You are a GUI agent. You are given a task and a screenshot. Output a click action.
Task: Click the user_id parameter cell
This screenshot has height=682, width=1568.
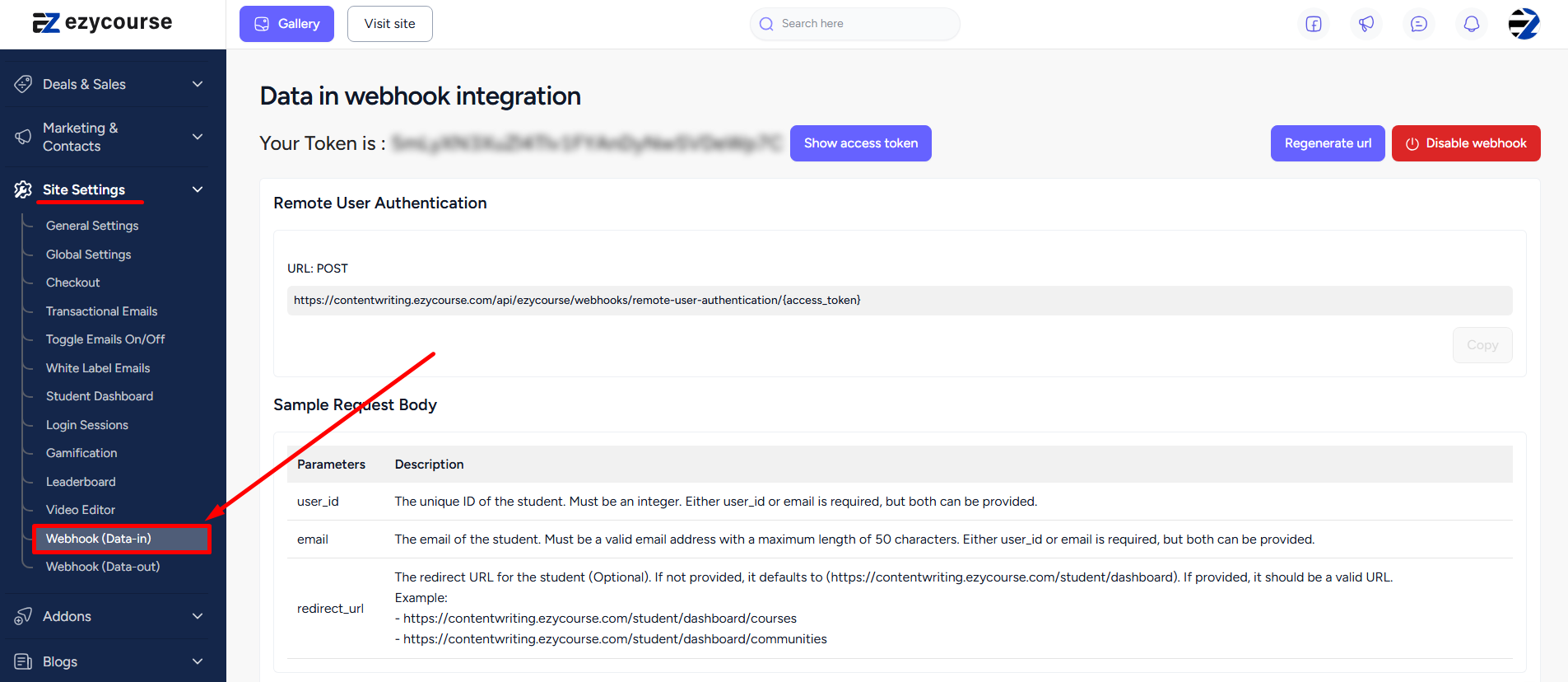coord(318,502)
